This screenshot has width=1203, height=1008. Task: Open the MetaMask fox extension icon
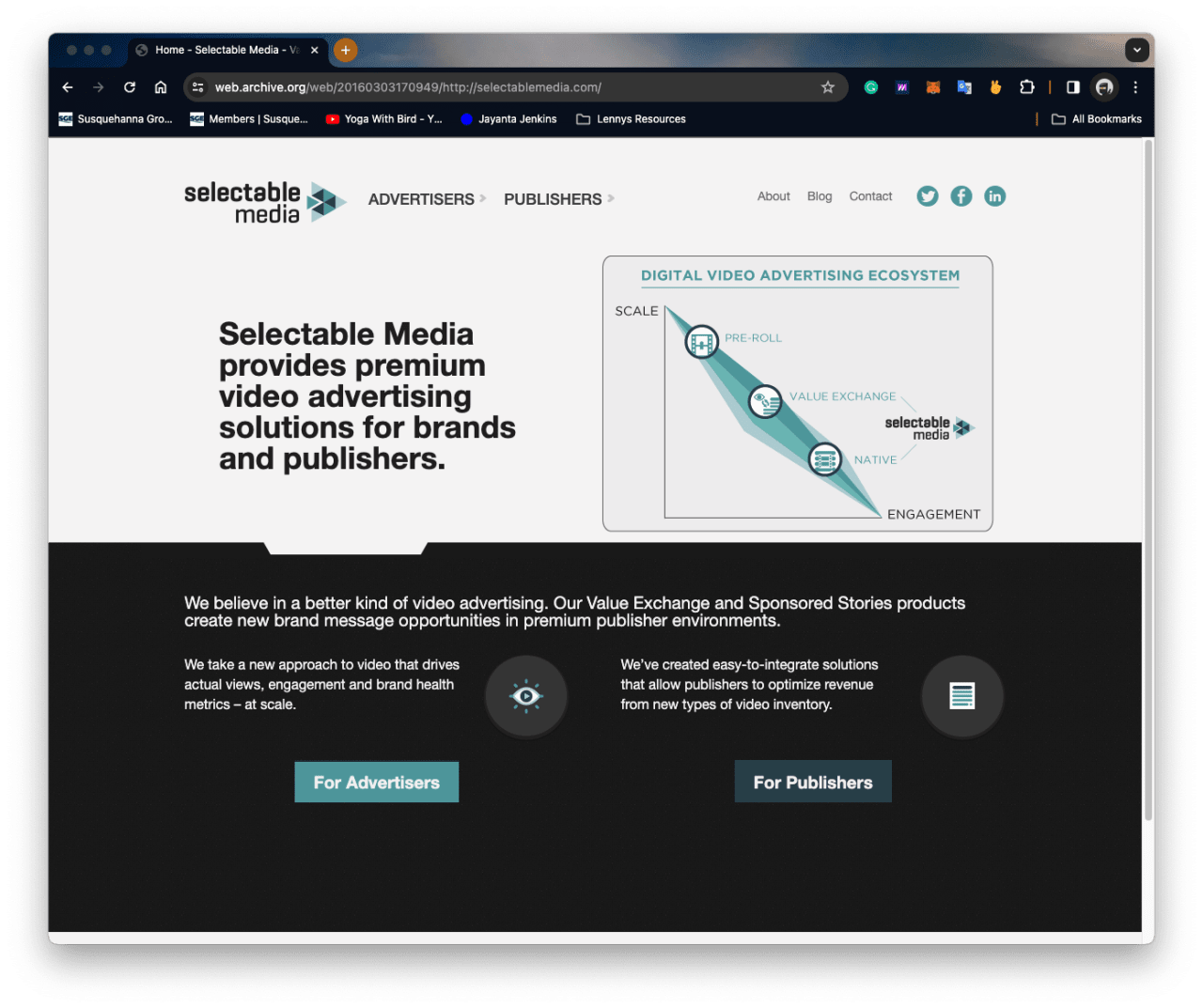[x=933, y=87]
